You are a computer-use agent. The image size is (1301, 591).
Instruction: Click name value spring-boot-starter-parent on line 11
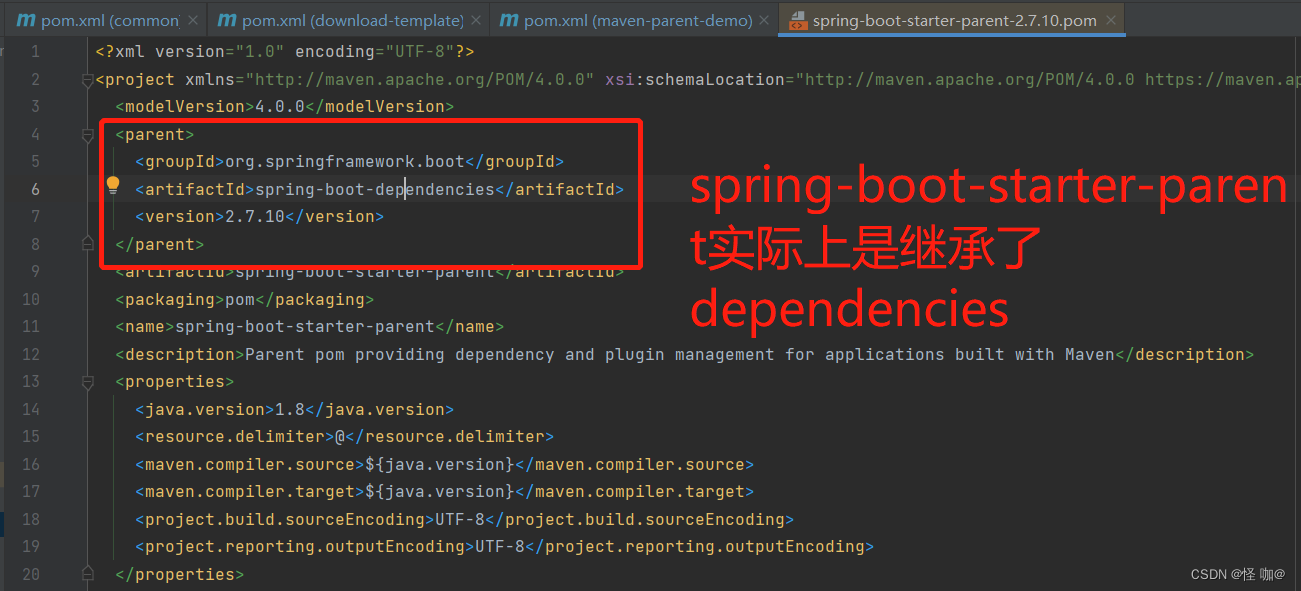305,326
